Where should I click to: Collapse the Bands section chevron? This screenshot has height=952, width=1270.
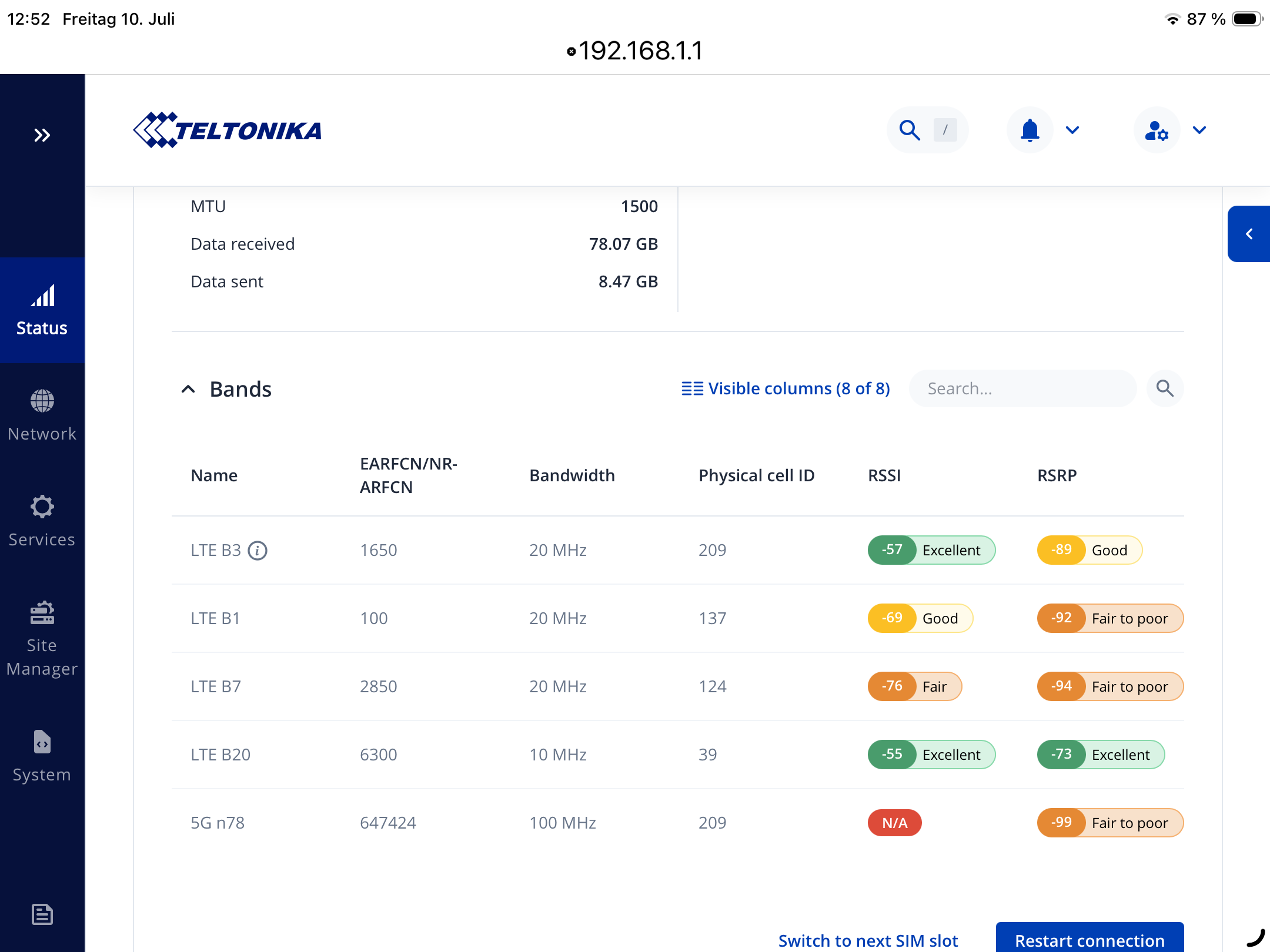tap(188, 389)
